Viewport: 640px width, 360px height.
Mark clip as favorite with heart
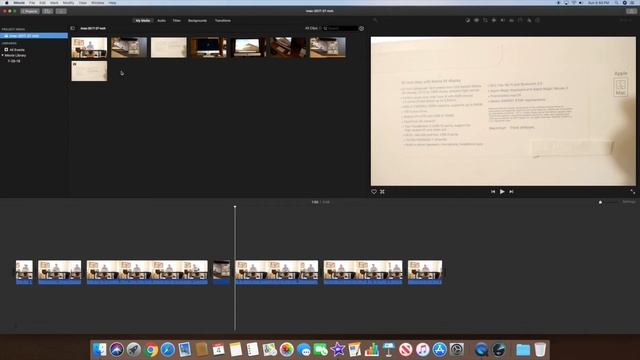374,191
